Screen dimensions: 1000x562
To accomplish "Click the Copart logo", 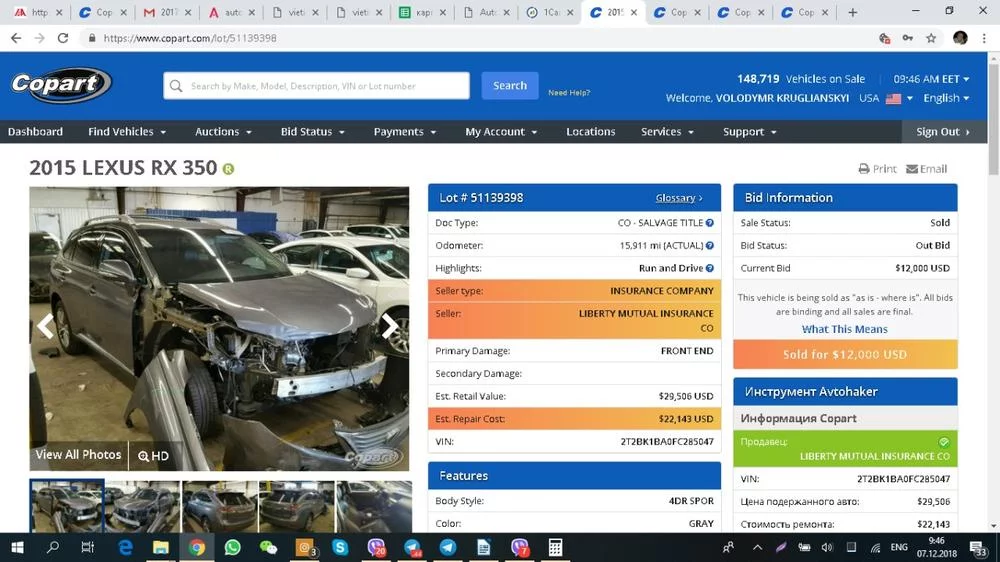I will (61, 85).
